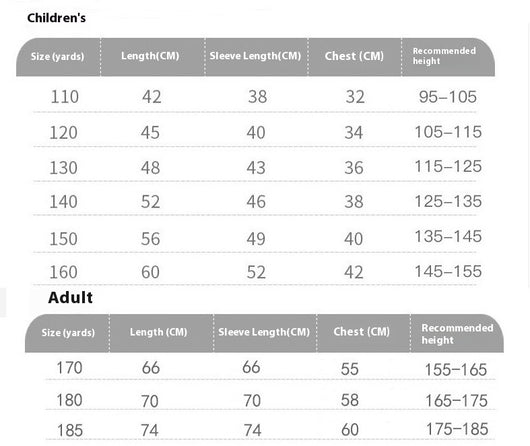Select adult size 170 cell
530x446 pixels.
coord(69,368)
